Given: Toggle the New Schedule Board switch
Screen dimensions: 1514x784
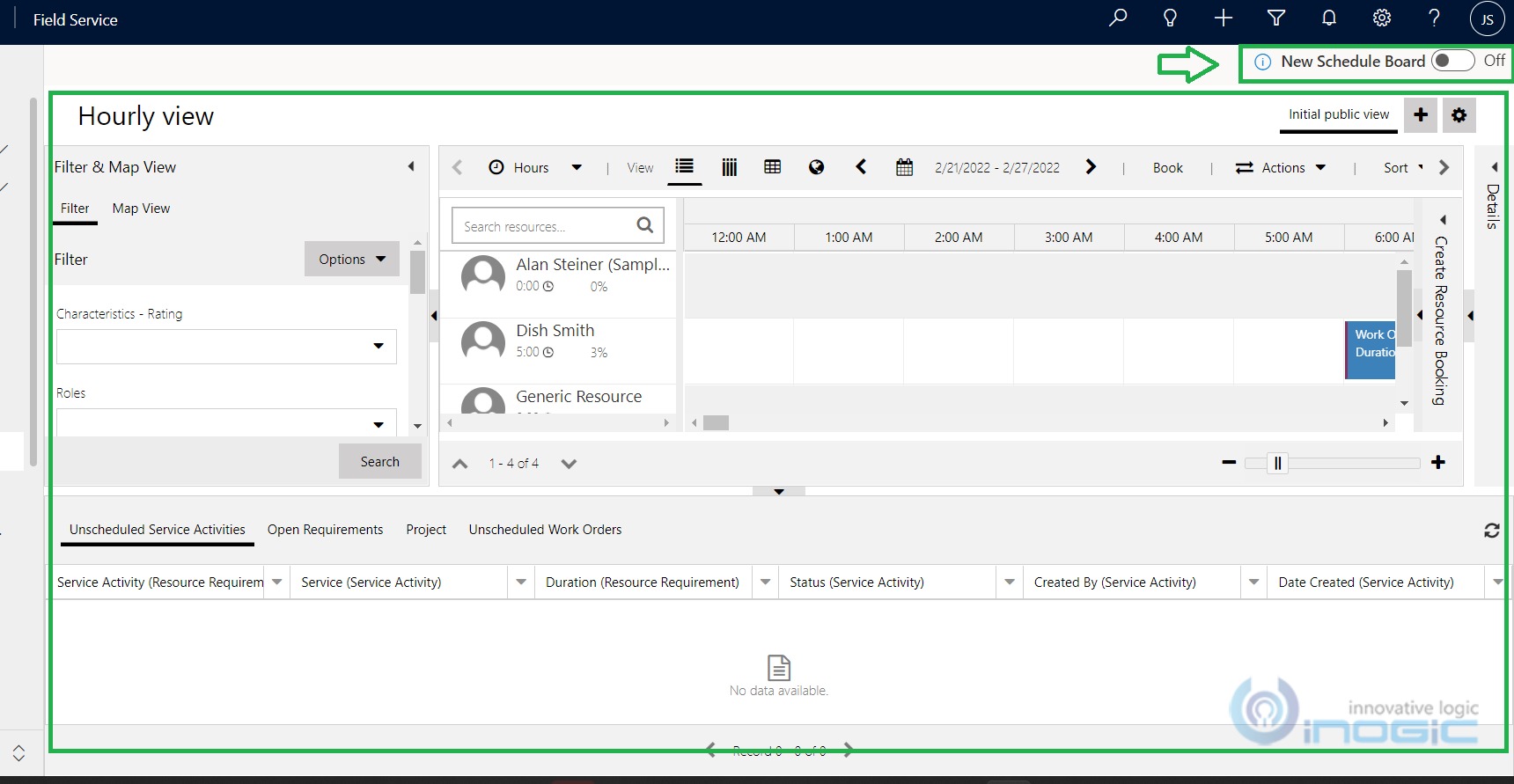Looking at the screenshot, I should (1452, 61).
